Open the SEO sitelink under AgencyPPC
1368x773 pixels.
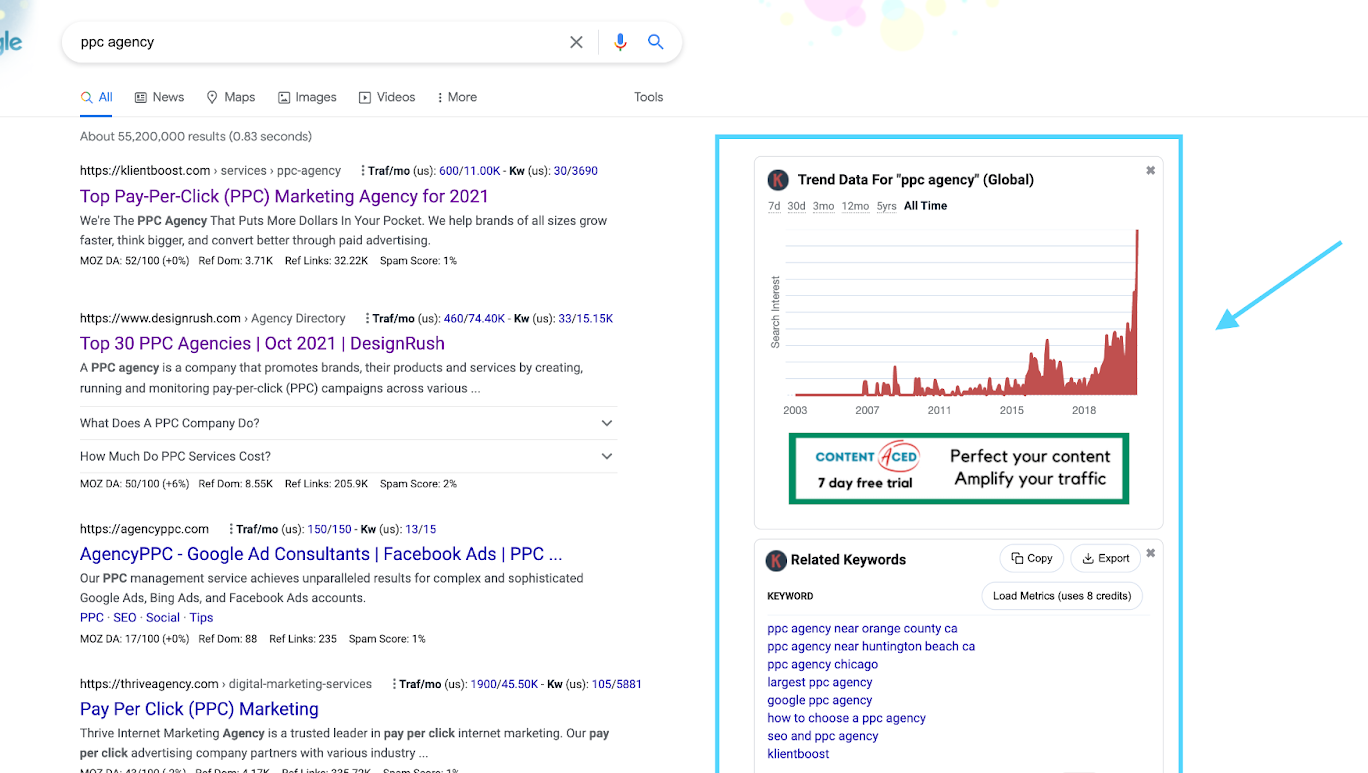[125, 618]
